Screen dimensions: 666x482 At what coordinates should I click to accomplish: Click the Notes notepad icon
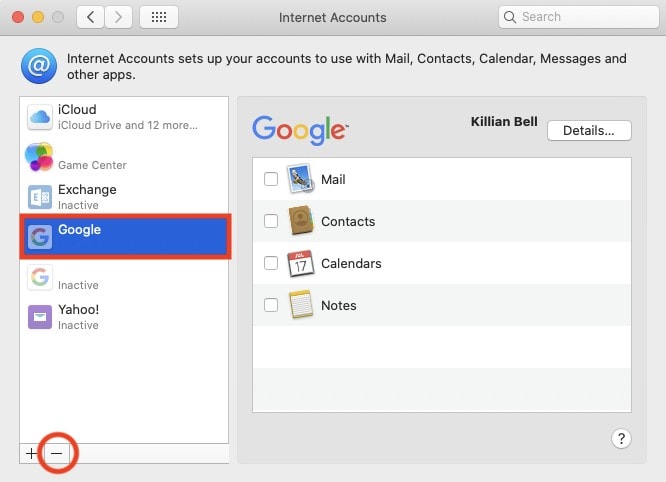[300, 305]
